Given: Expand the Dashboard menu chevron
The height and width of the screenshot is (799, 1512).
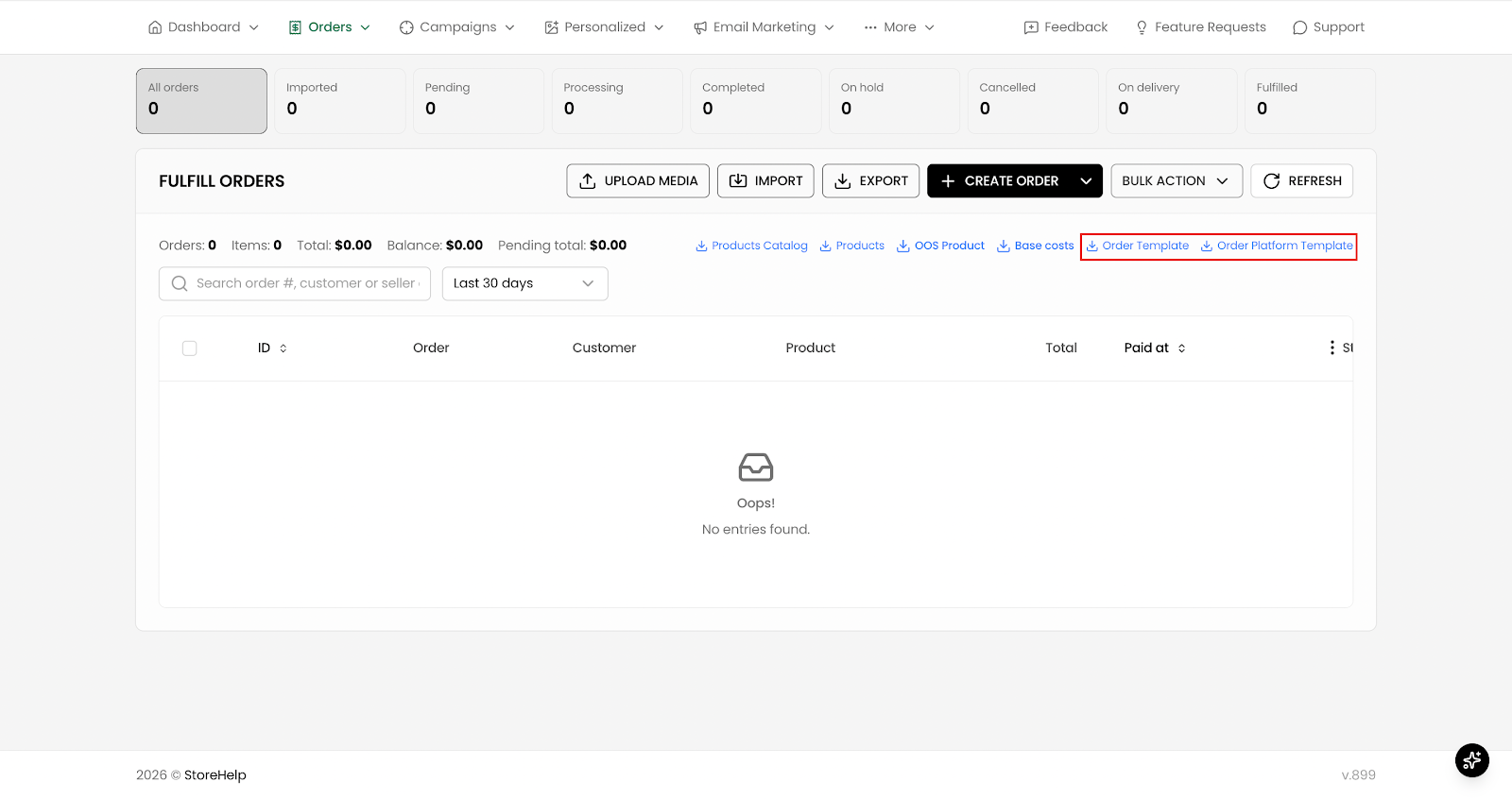Looking at the screenshot, I should coord(254,27).
